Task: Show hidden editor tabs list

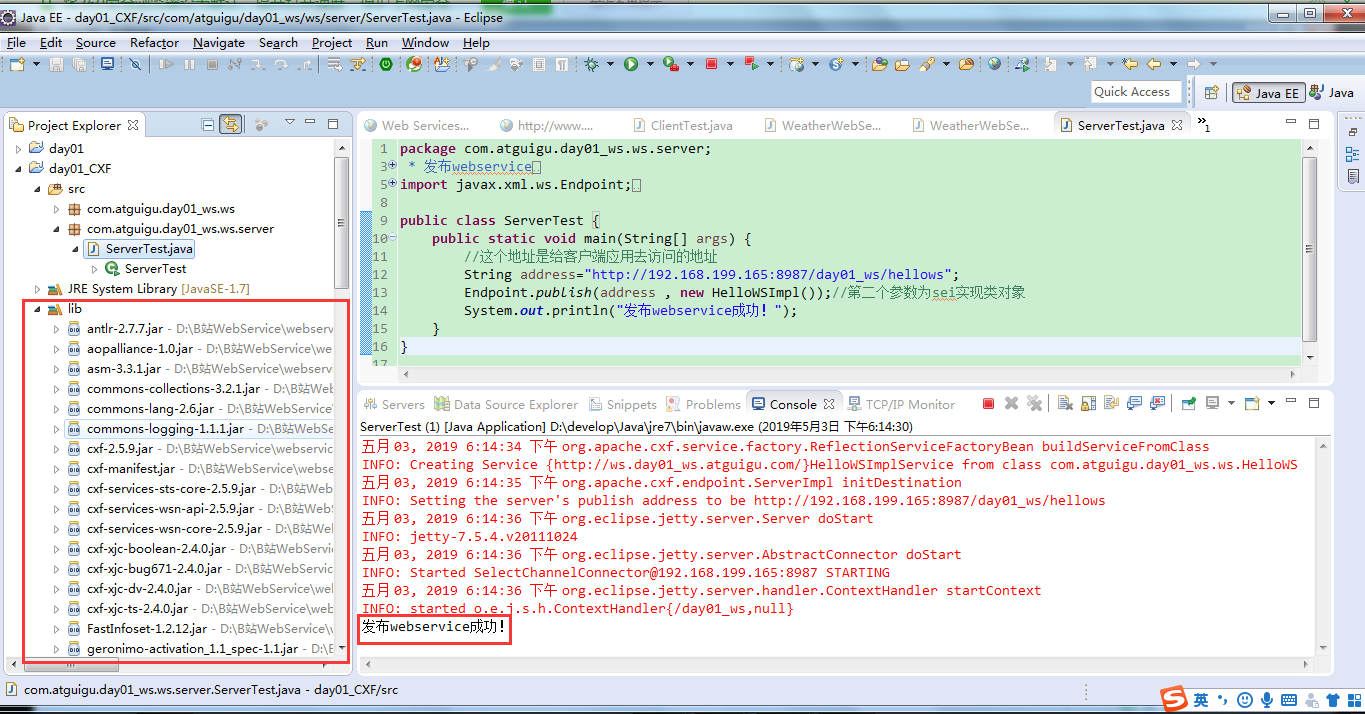Action: click(x=1204, y=125)
